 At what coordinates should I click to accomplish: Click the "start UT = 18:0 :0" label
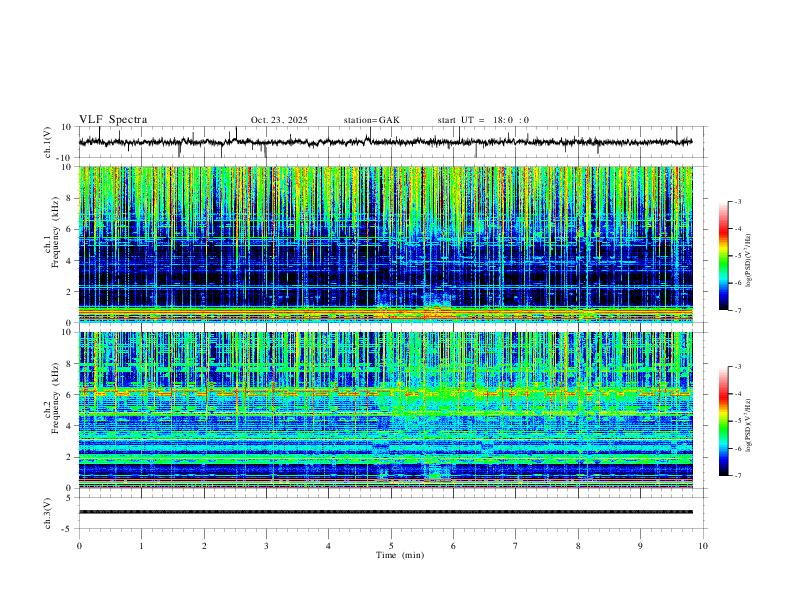pos(483,120)
